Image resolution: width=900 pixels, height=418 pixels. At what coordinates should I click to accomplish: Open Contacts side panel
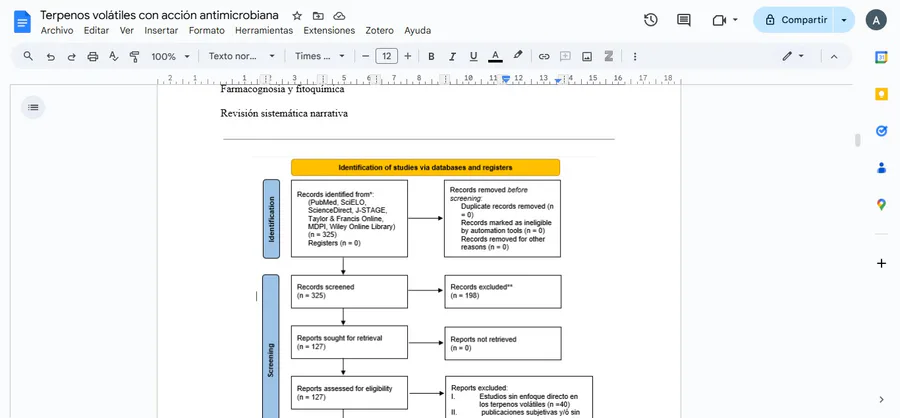click(881, 168)
